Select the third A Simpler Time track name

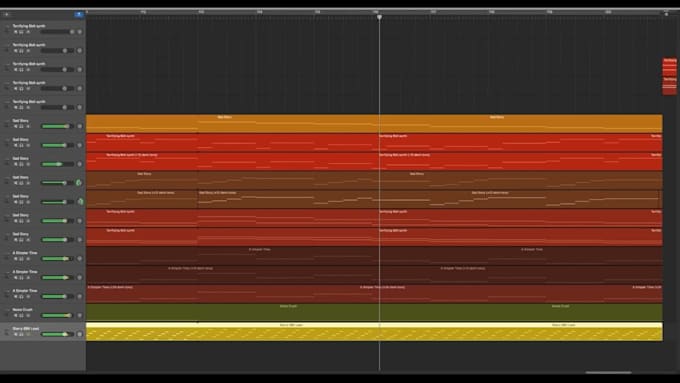[x=25, y=291]
